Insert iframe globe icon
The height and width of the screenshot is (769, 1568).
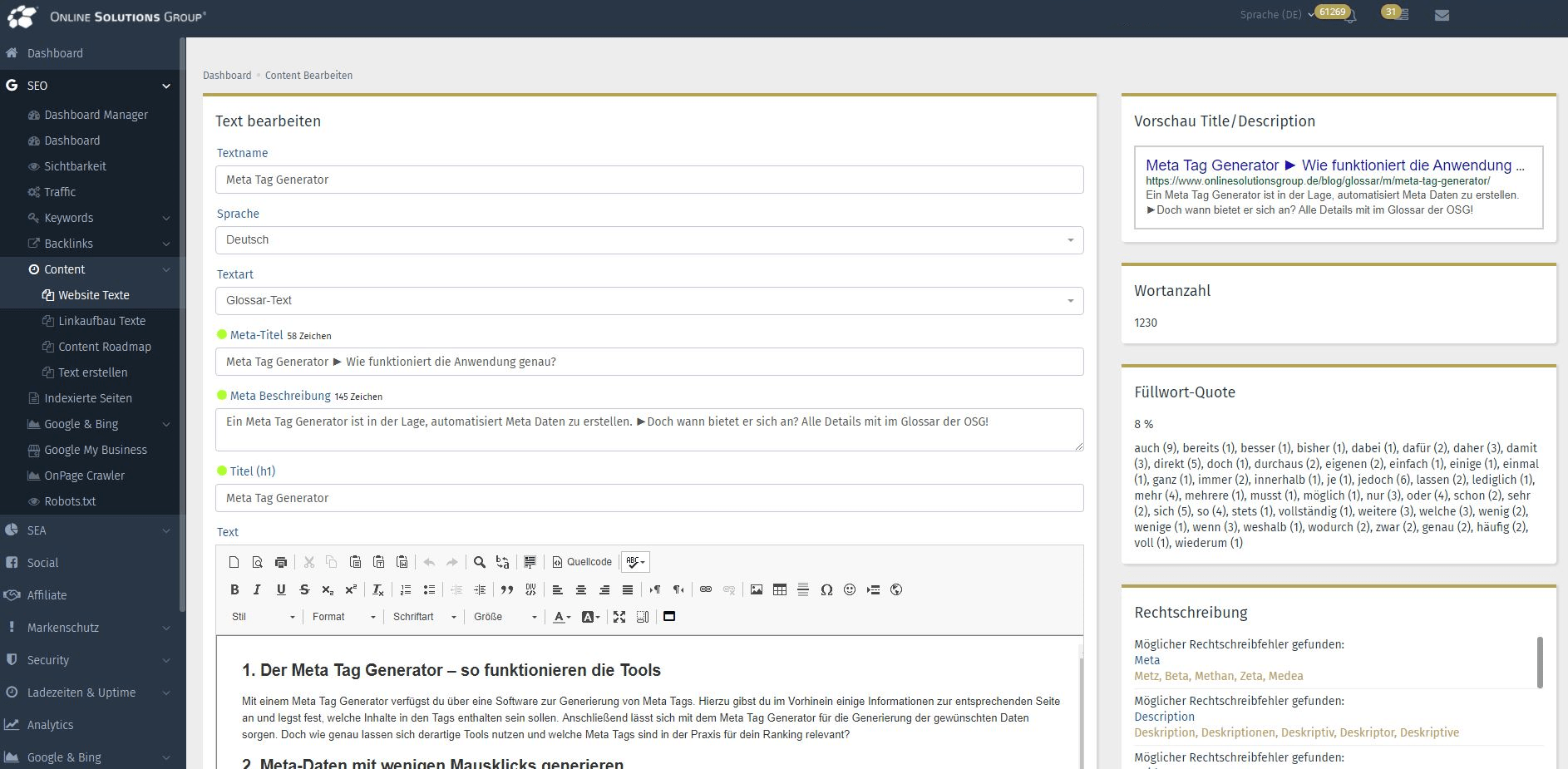(896, 589)
